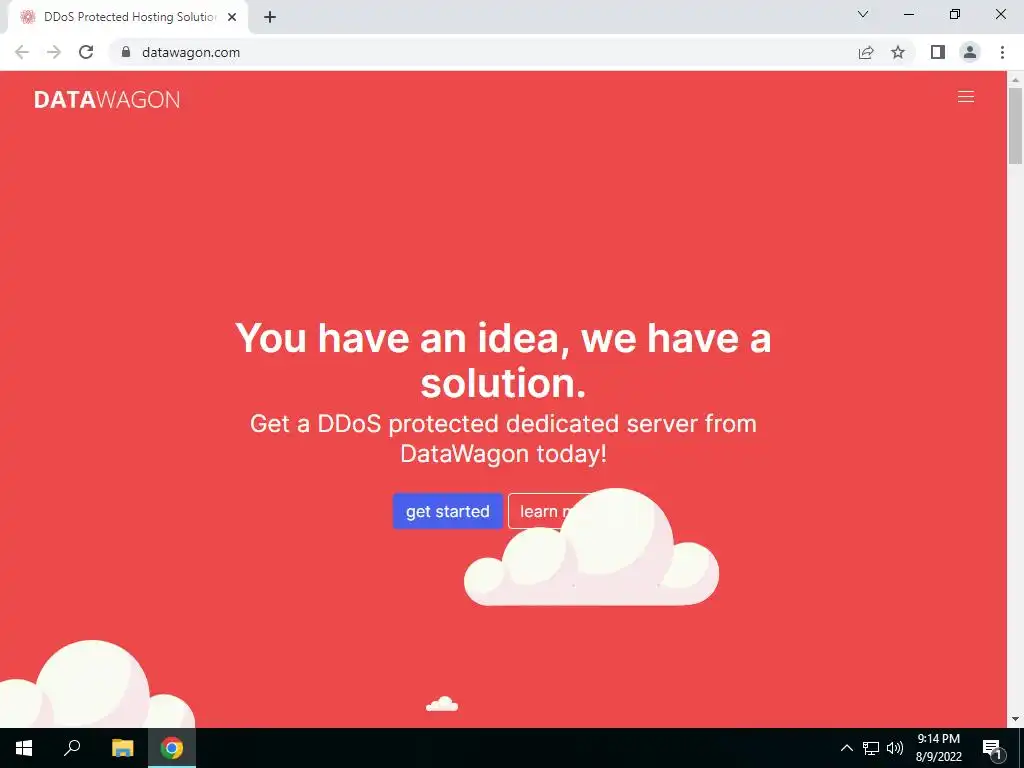Screen dimensions: 1024x768
Task: Open clock showing 9:14 PM
Action: pos(938,748)
